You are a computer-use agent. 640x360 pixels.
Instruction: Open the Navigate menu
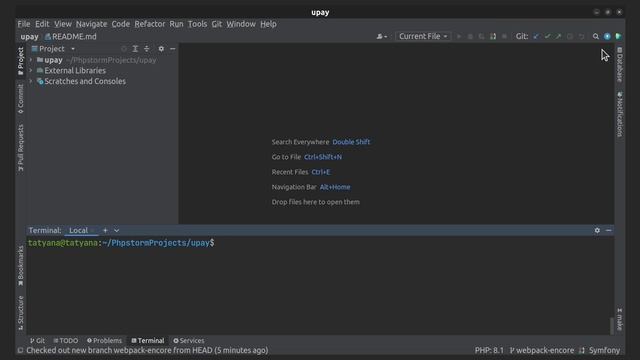(x=91, y=24)
